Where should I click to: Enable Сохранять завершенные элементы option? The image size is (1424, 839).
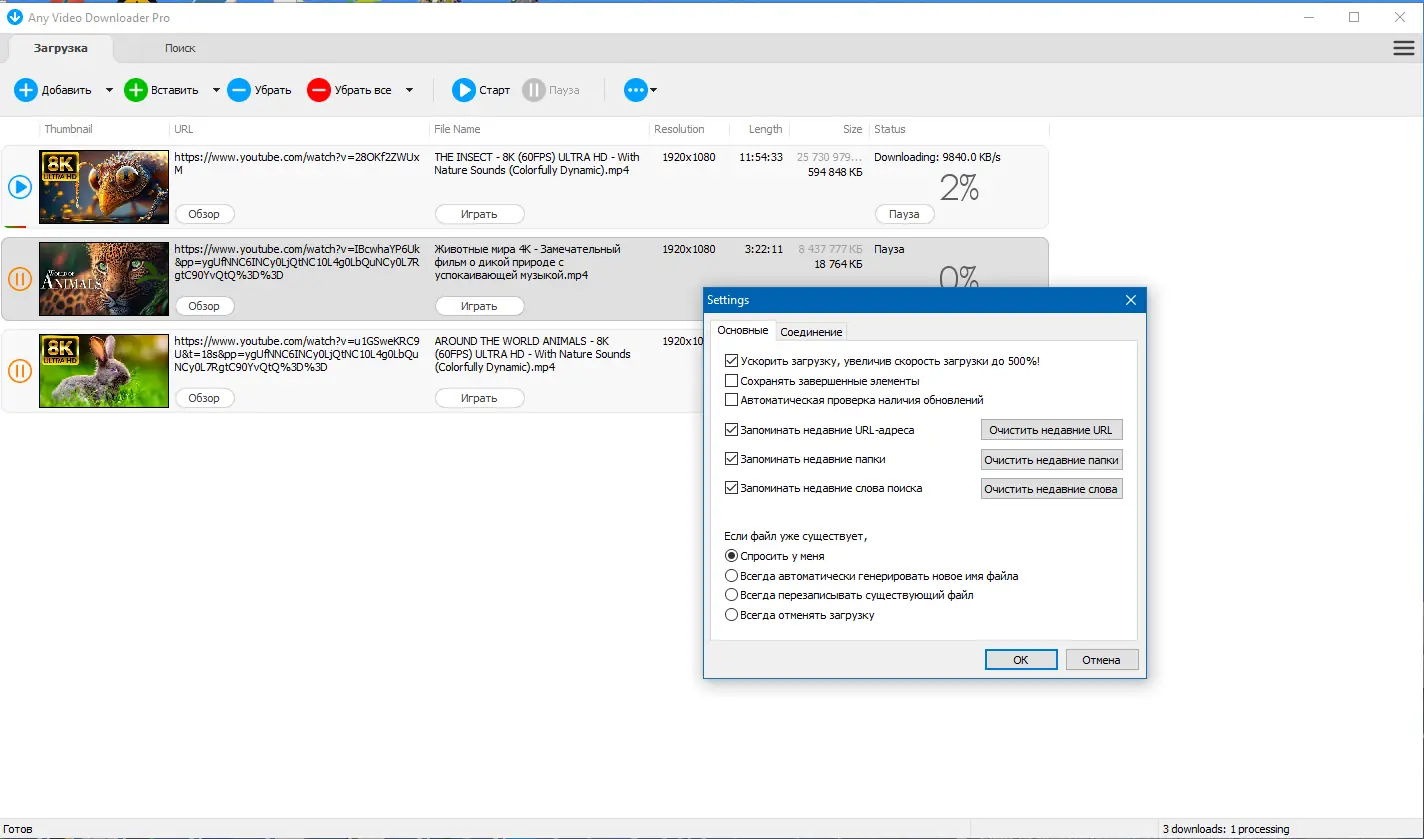(732, 380)
